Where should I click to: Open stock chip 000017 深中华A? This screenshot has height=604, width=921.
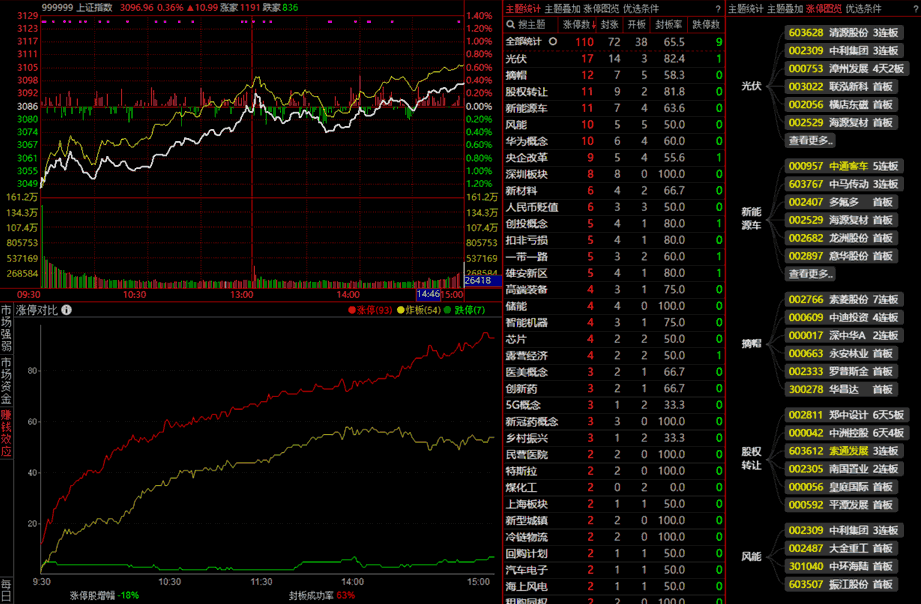pyautogui.click(x=843, y=335)
